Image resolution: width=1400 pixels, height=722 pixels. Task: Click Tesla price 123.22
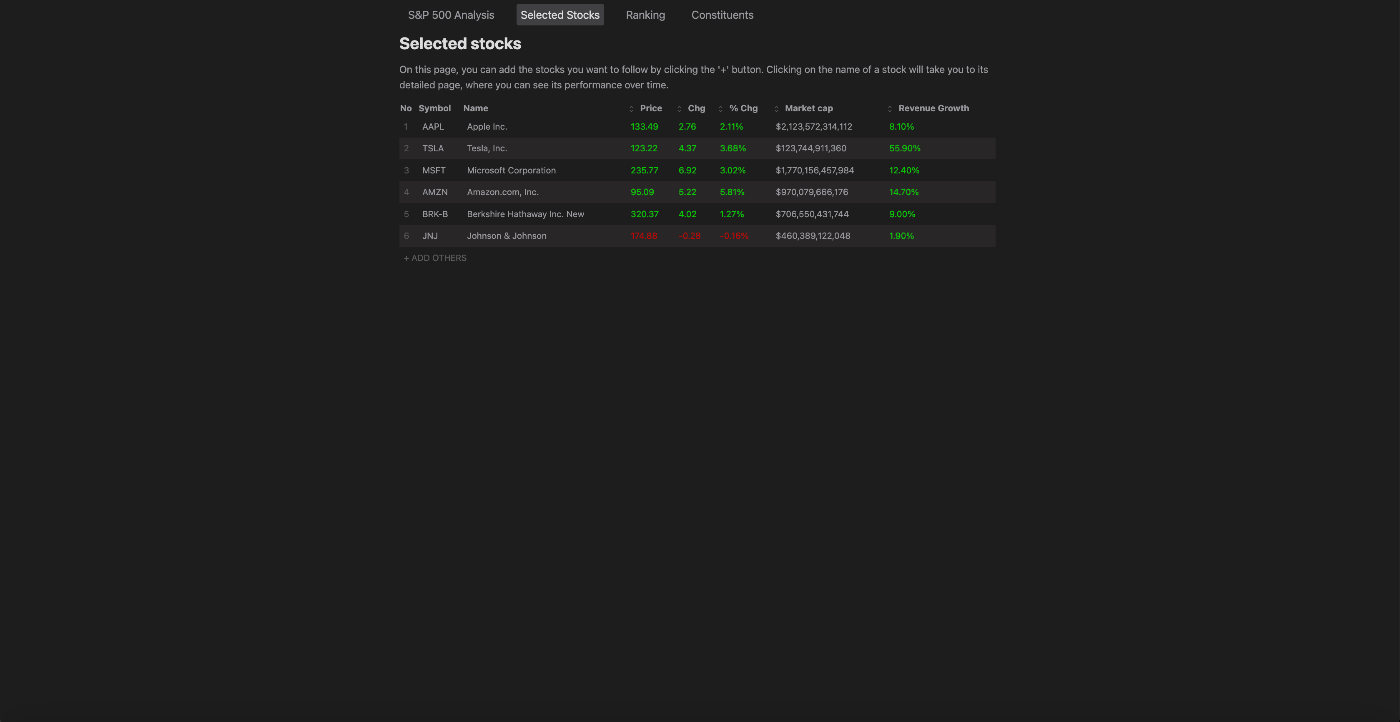(x=644, y=149)
